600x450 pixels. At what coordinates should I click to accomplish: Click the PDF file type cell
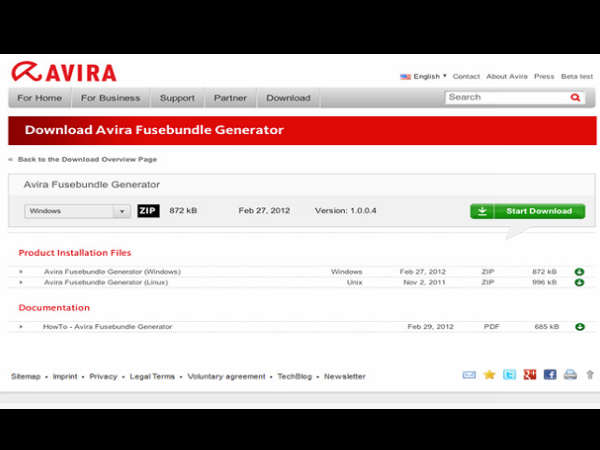point(492,327)
